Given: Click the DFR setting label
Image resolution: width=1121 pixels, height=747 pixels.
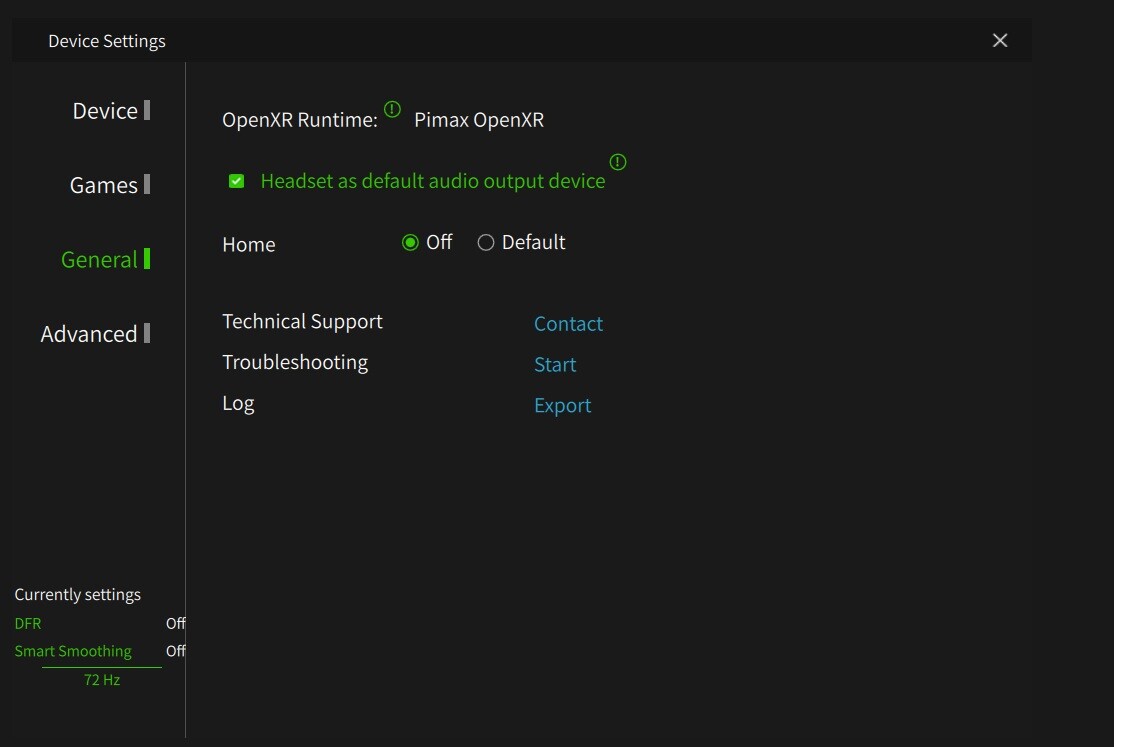Looking at the screenshot, I should (x=28, y=623).
